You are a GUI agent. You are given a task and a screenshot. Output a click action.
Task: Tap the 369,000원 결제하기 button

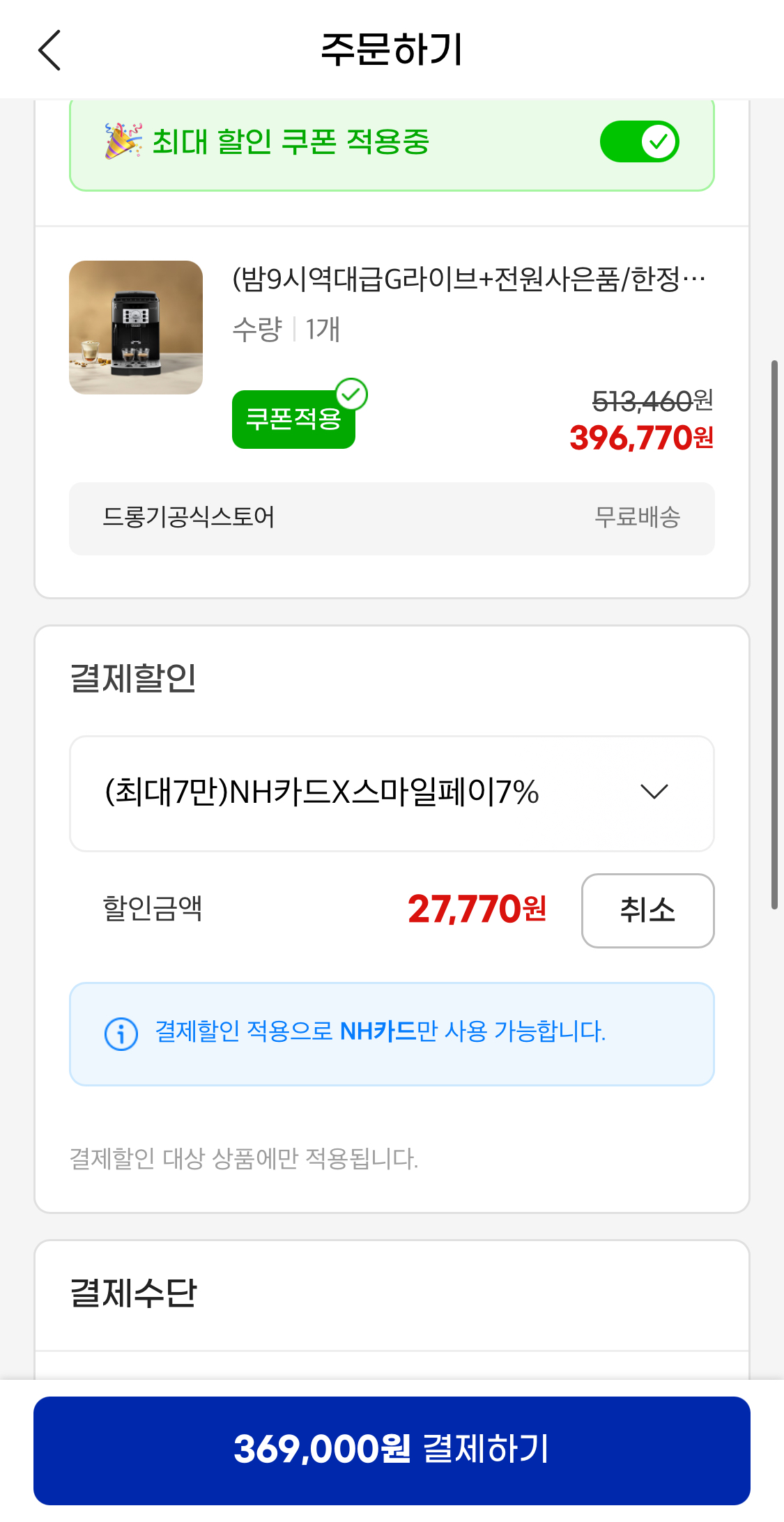point(392,1450)
